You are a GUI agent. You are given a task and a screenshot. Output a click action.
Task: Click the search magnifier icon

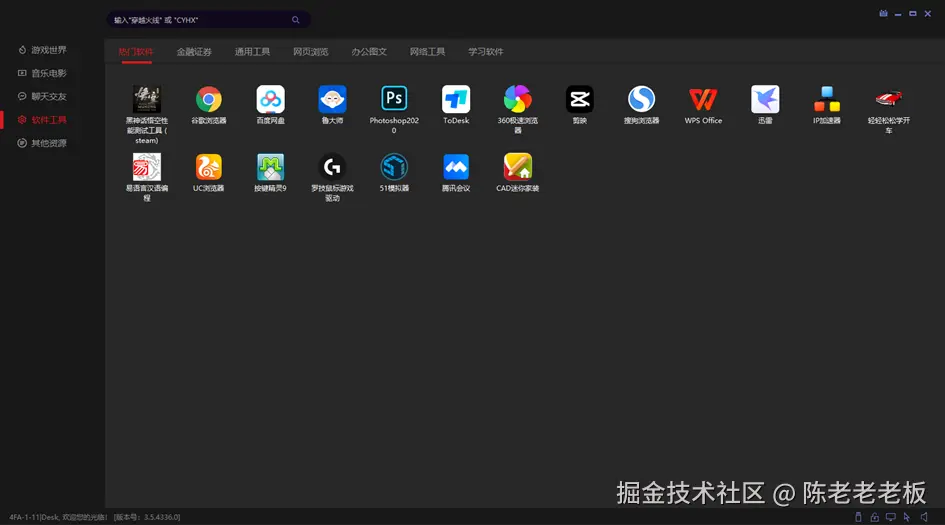click(x=295, y=20)
